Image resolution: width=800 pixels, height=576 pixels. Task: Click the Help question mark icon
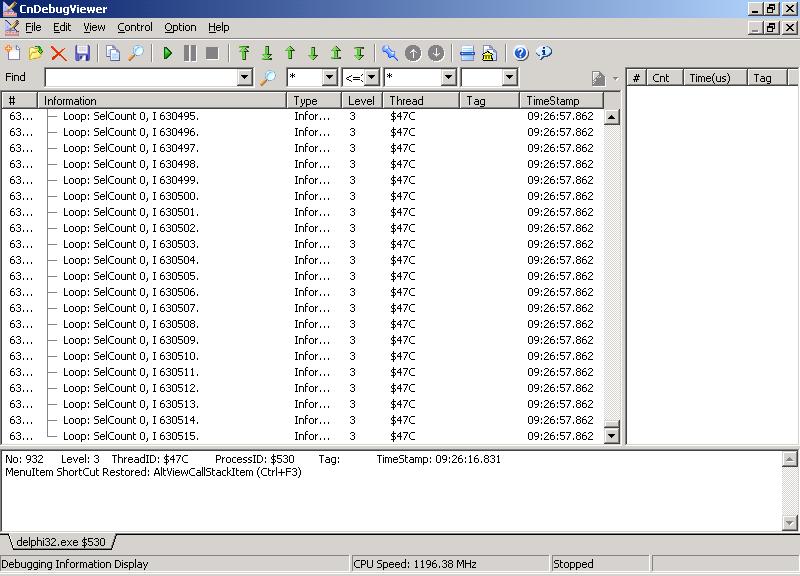point(521,53)
